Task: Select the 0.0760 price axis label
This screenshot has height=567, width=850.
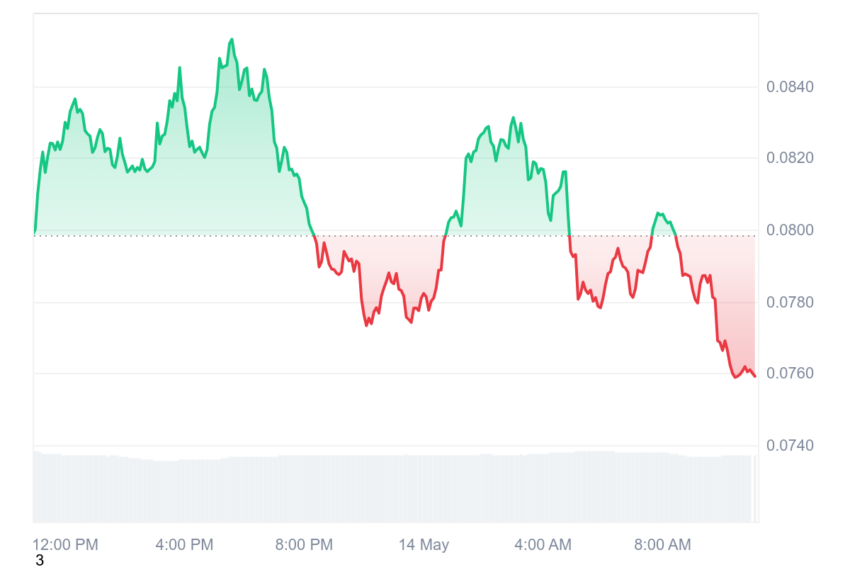Action: click(789, 373)
